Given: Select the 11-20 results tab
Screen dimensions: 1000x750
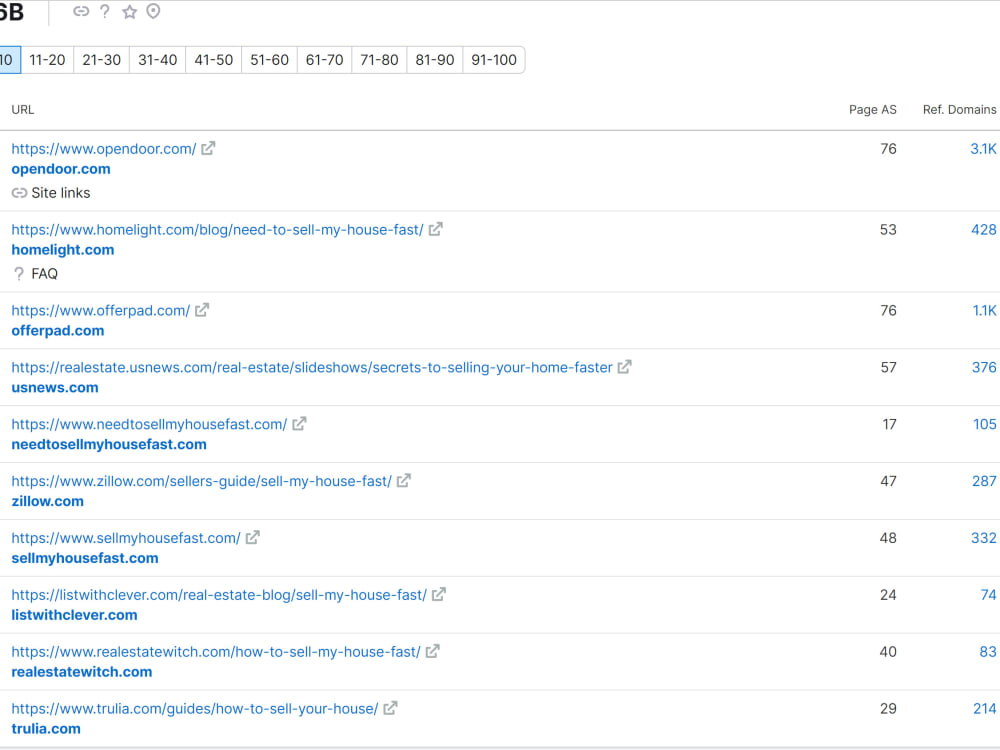Looking at the screenshot, I should [47, 60].
